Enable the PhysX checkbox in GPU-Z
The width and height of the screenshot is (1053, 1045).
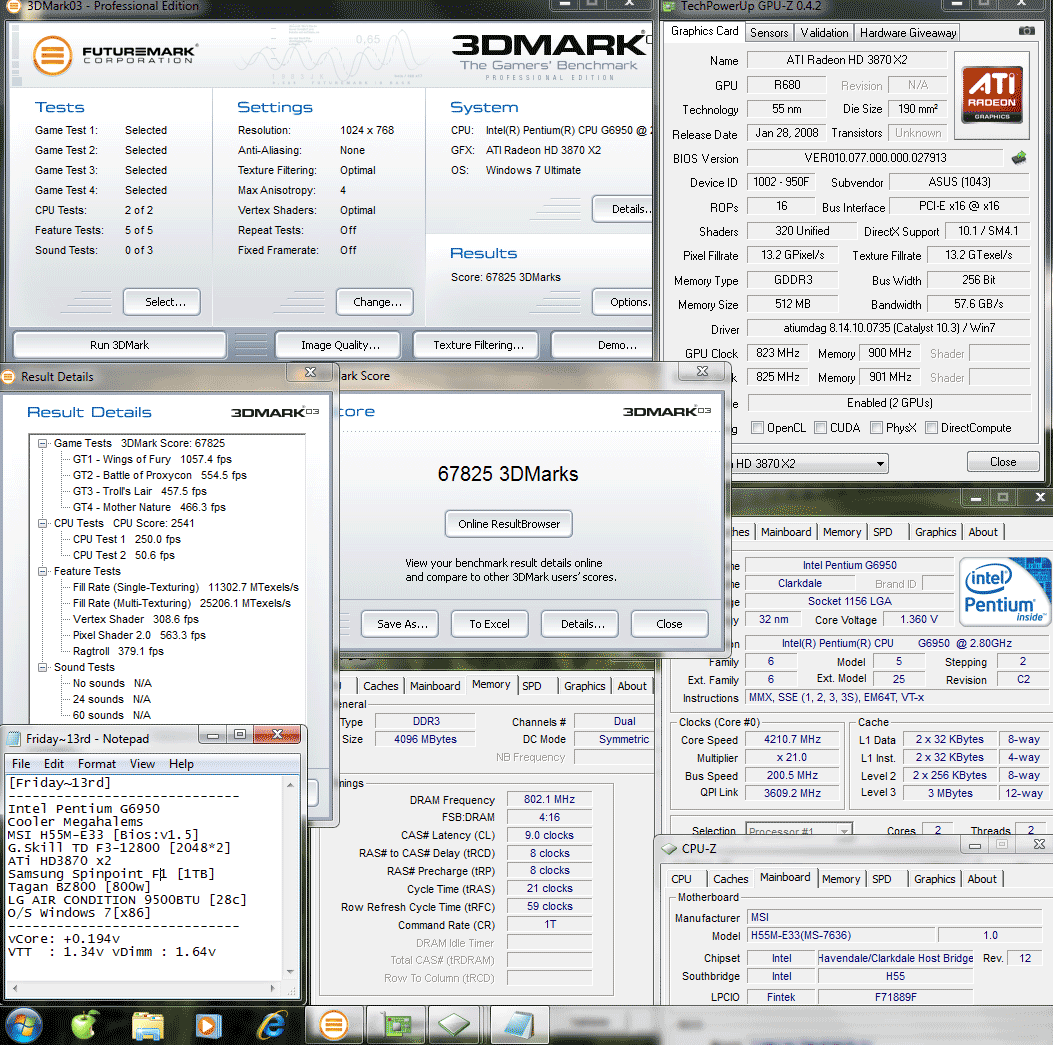(876, 428)
